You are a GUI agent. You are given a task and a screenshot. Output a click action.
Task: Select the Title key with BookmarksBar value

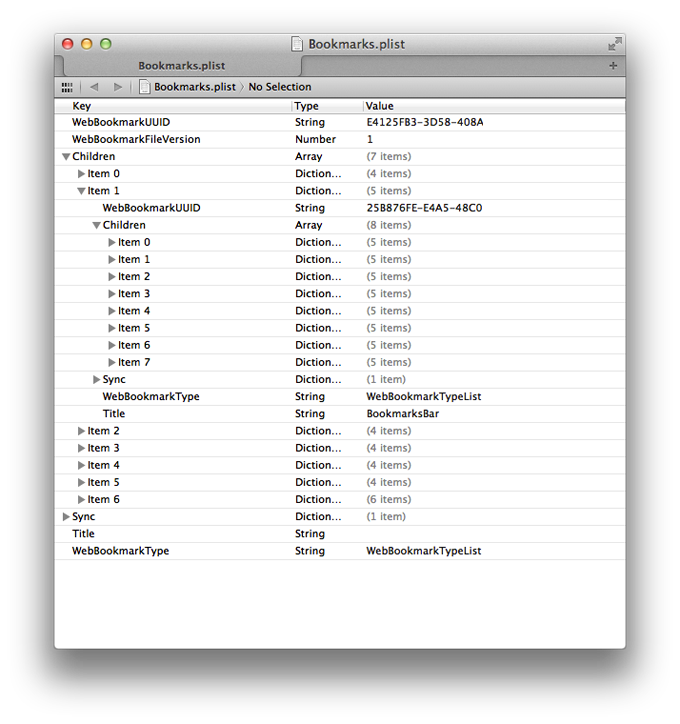click(114, 414)
